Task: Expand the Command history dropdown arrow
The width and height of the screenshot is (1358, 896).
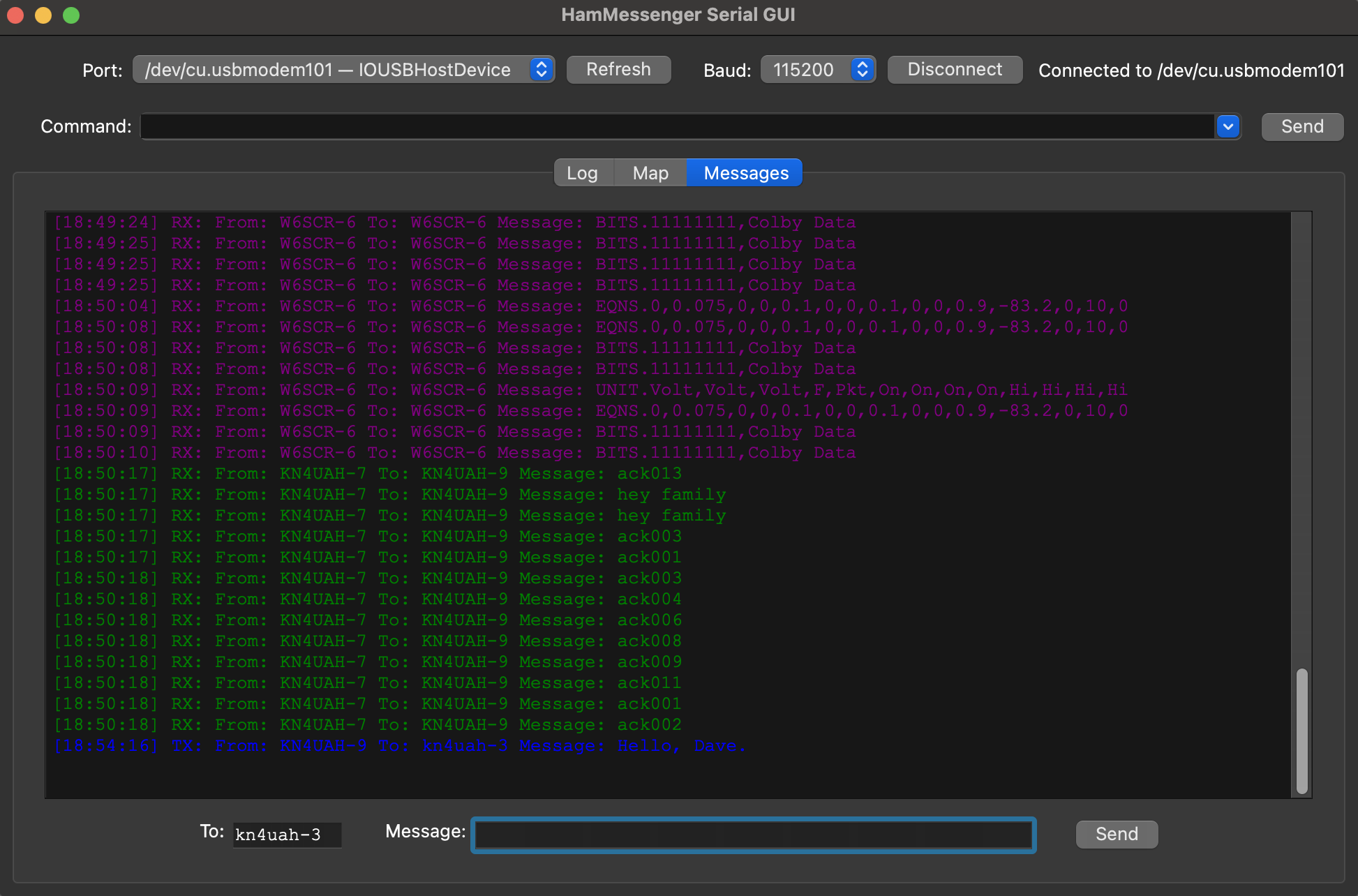Action: (1228, 126)
